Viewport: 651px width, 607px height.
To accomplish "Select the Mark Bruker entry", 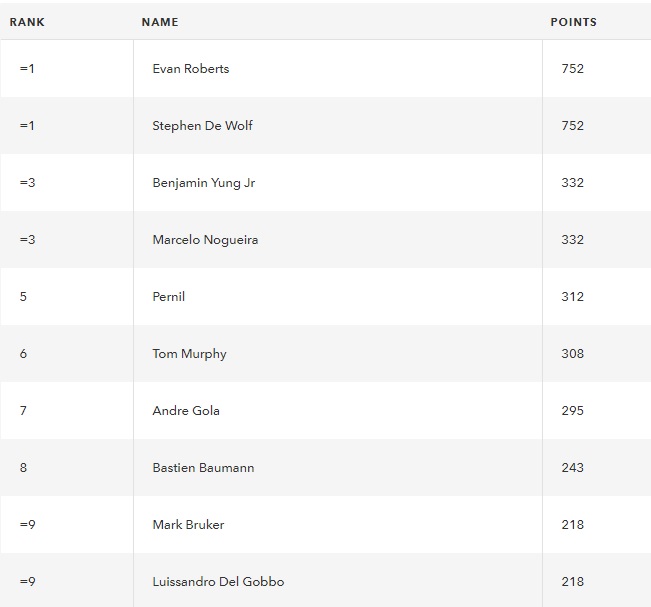I will pyautogui.click(x=188, y=524).
